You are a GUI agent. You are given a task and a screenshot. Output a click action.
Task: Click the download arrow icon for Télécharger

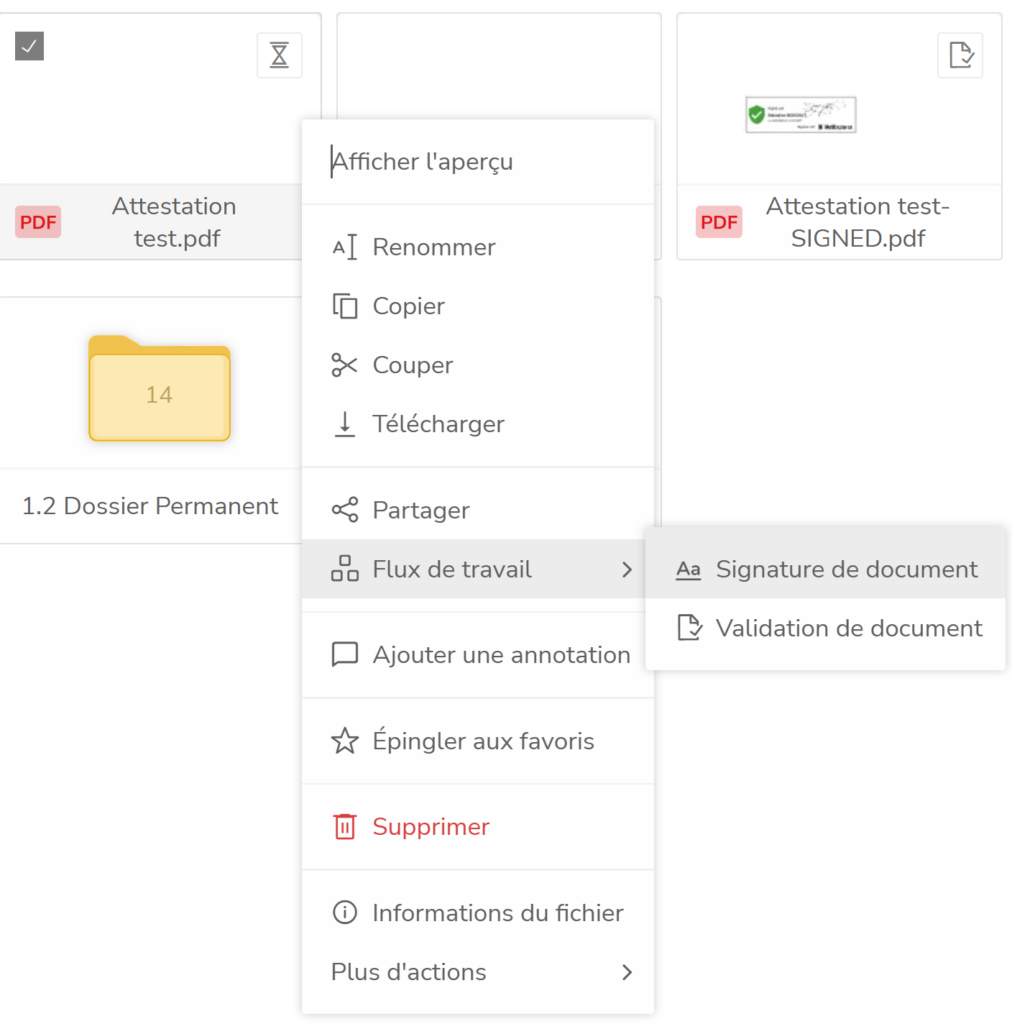pyautogui.click(x=344, y=424)
